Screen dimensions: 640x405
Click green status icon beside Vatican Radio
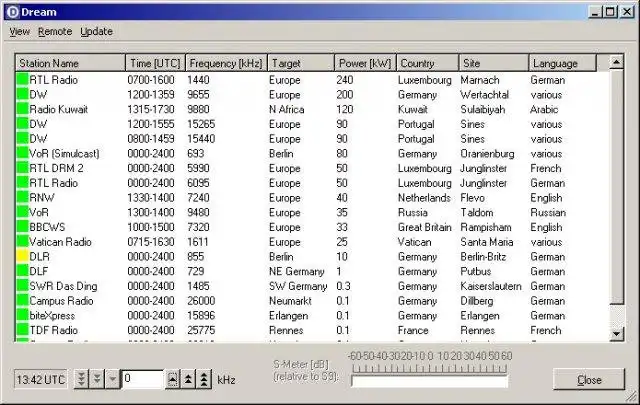[22, 242]
